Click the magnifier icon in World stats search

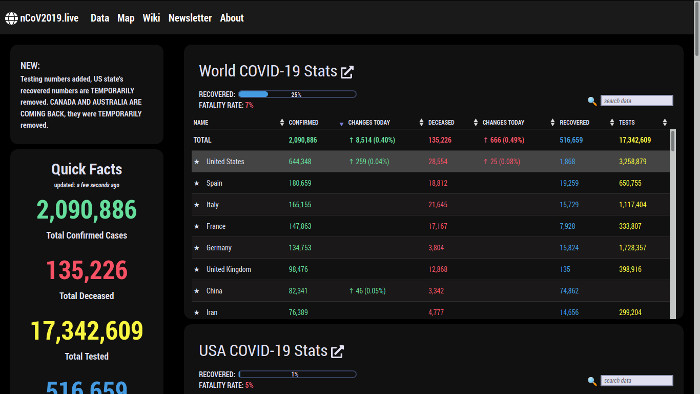pyautogui.click(x=592, y=101)
